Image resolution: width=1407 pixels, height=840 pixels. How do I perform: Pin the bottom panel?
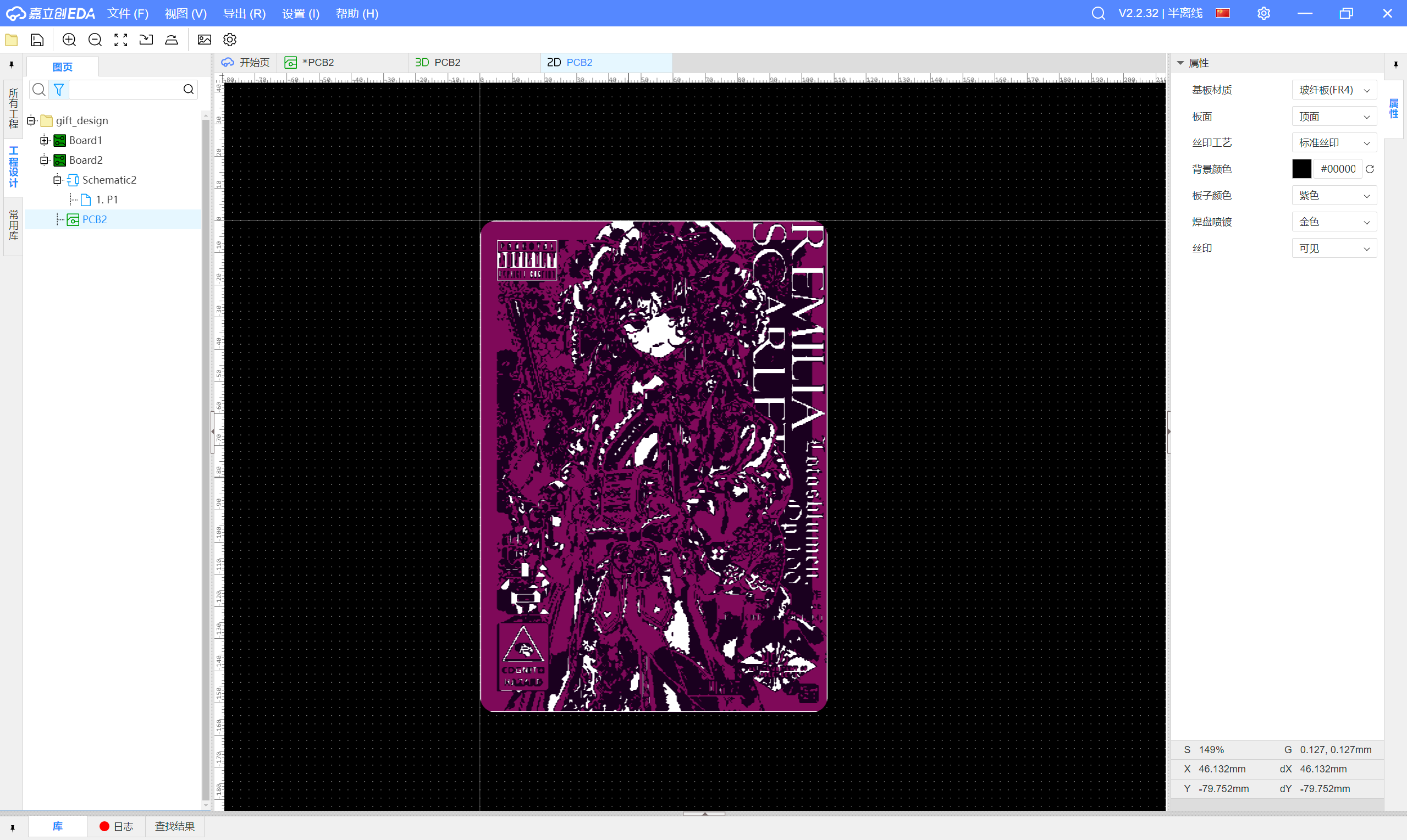13,828
